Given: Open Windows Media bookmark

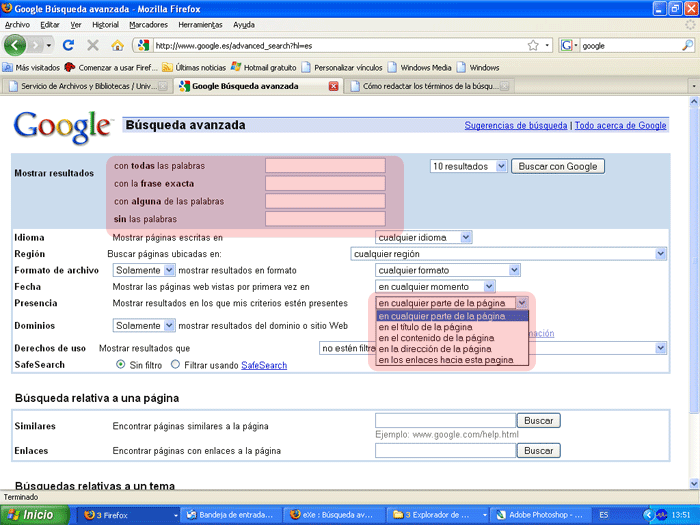Looking at the screenshot, I should click(420, 68).
